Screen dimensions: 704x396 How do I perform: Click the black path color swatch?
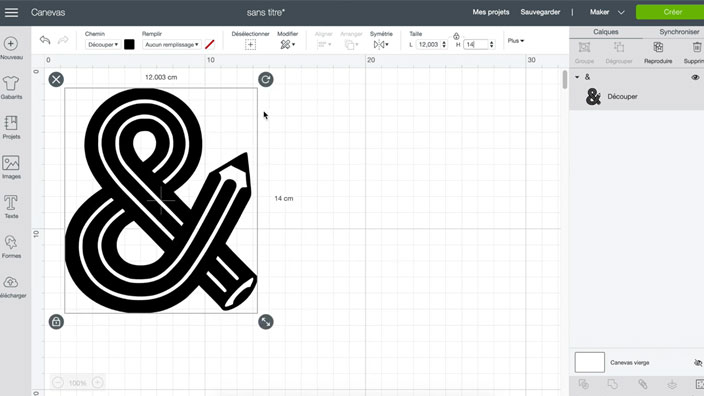pos(129,44)
